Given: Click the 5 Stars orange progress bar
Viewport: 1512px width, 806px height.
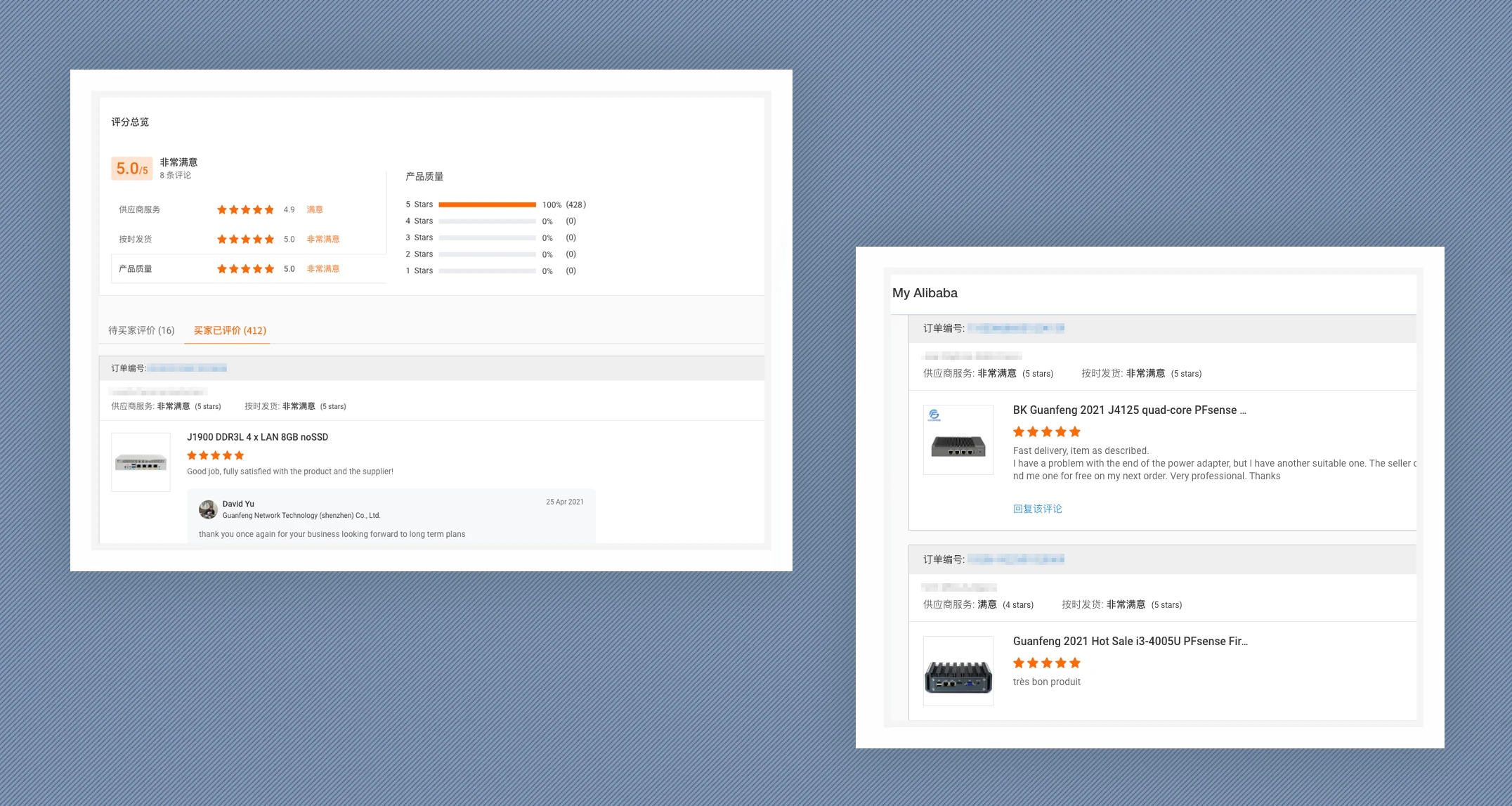Looking at the screenshot, I should (487, 204).
